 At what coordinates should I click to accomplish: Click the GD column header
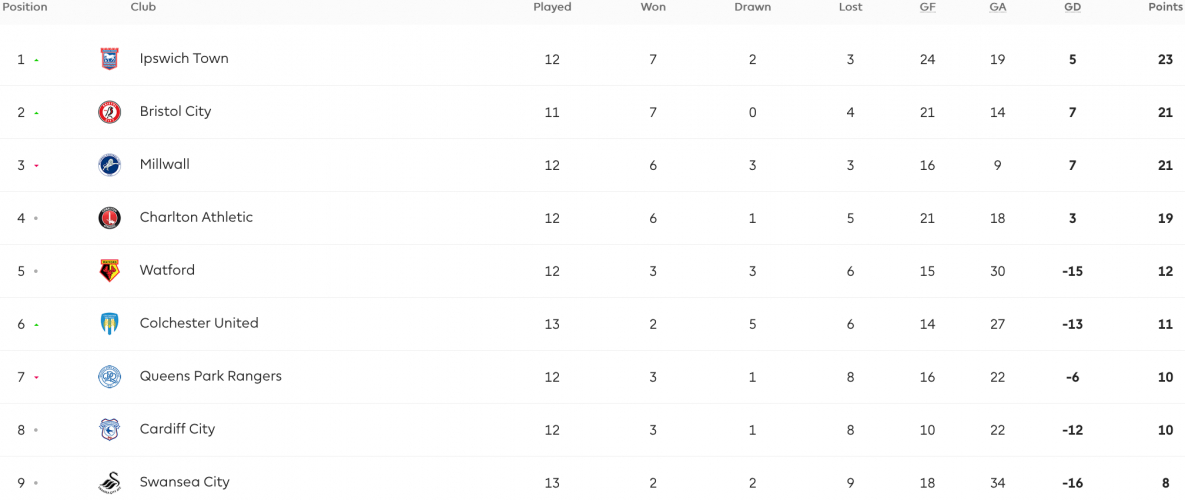1072,7
